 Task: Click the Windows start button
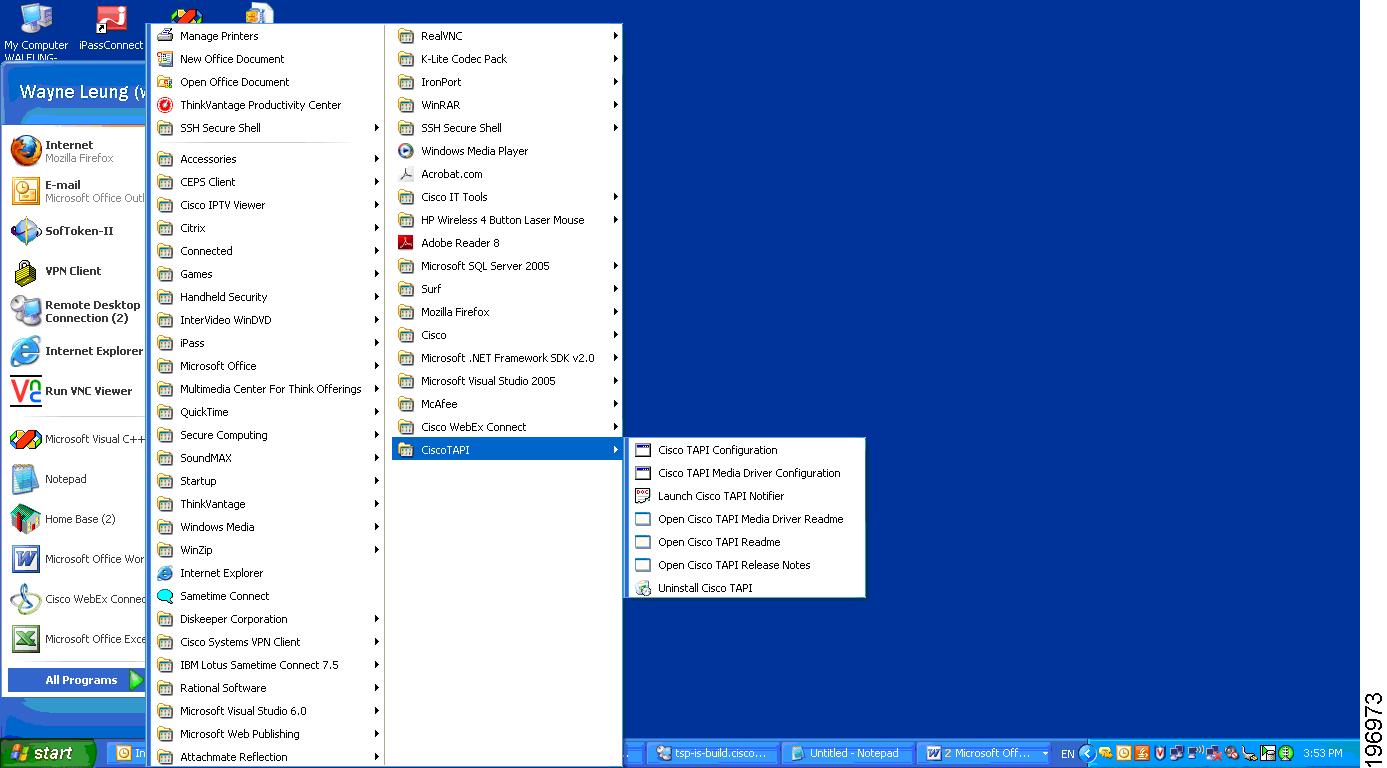click(x=48, y=753)
